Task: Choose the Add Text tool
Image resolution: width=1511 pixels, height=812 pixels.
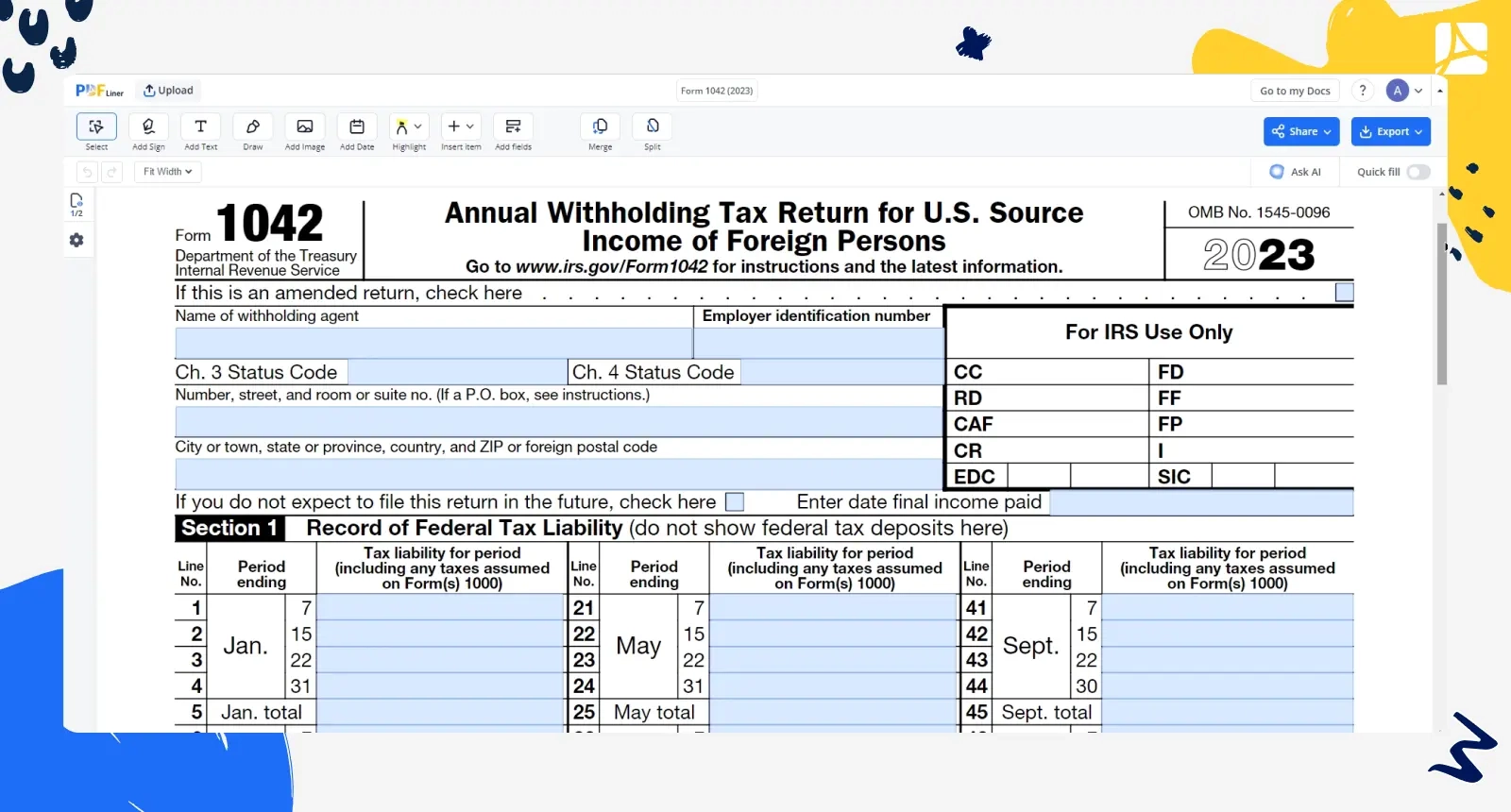Action: point(200,127)
